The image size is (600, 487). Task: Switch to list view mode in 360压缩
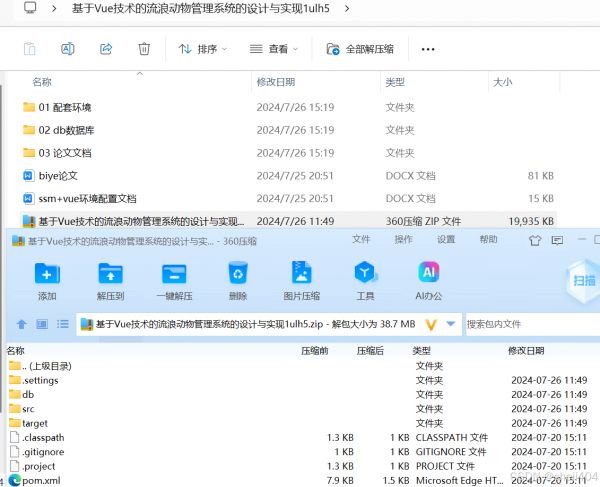pyautogui.click(x=63, y=324)
